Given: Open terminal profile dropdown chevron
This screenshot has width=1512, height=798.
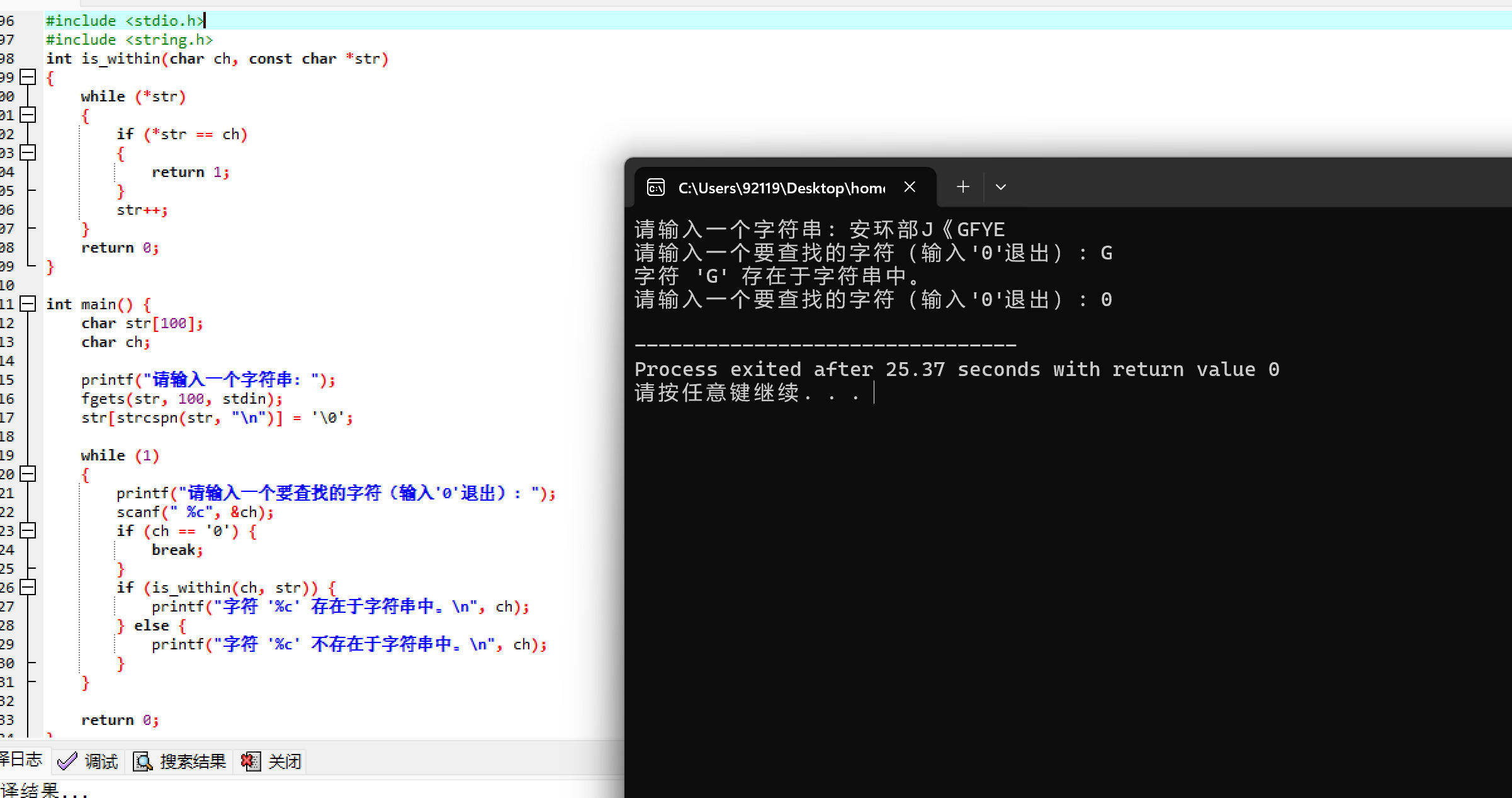Looking at the screenshot, I should 1001,187.
